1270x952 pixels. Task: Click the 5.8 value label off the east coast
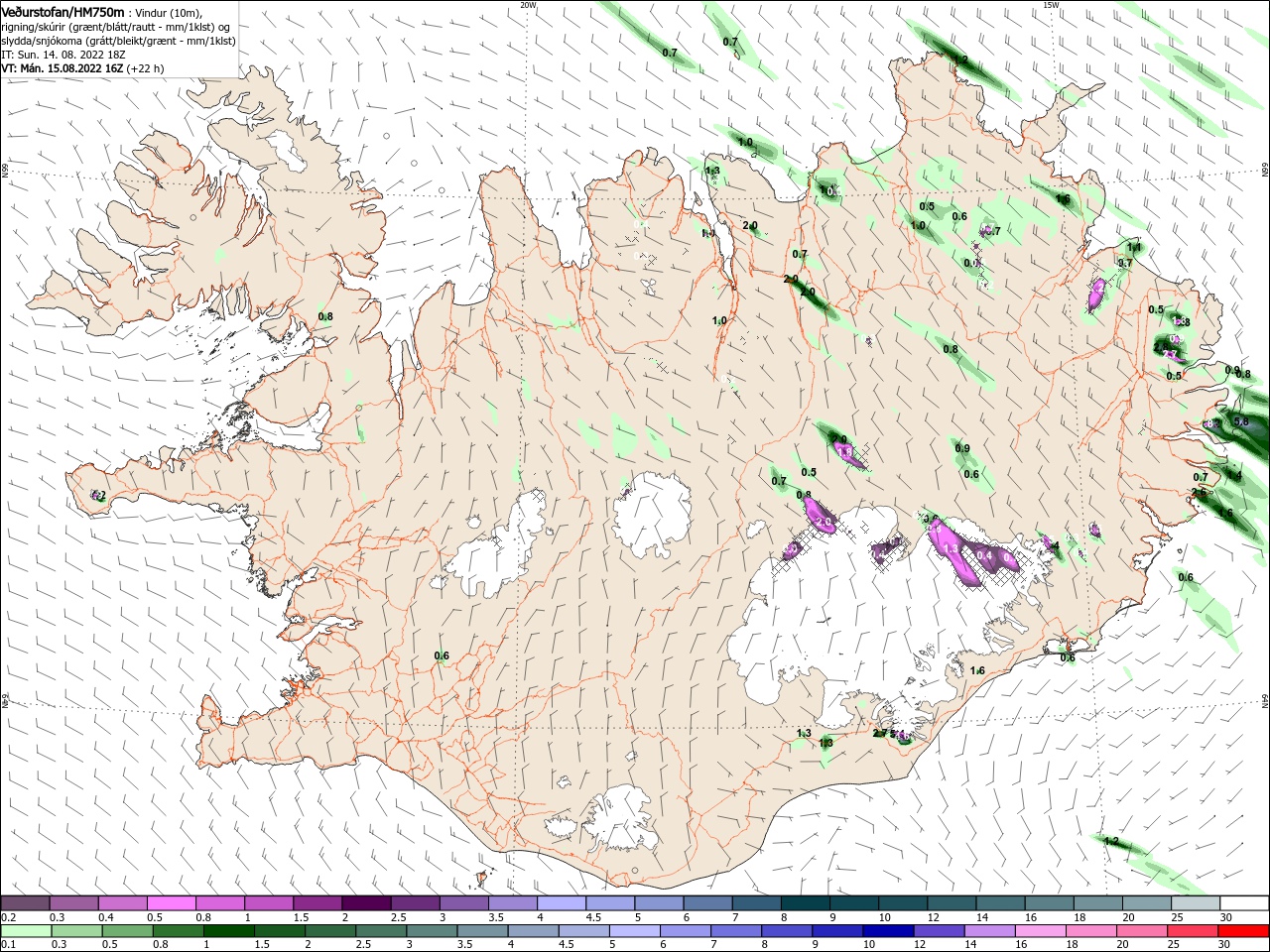[x=1240, y=421]
